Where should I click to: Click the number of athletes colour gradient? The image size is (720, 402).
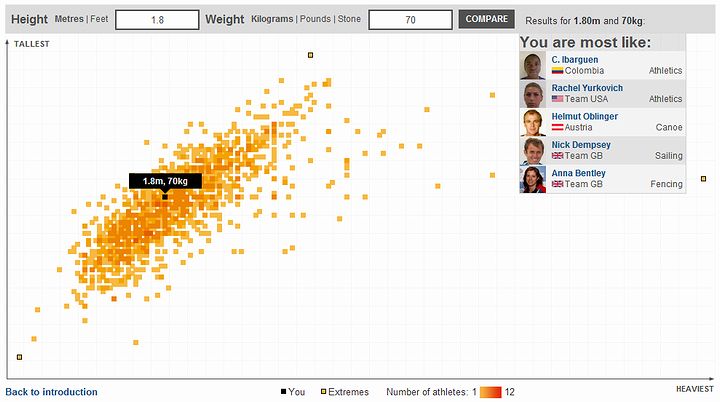(490, 392)
